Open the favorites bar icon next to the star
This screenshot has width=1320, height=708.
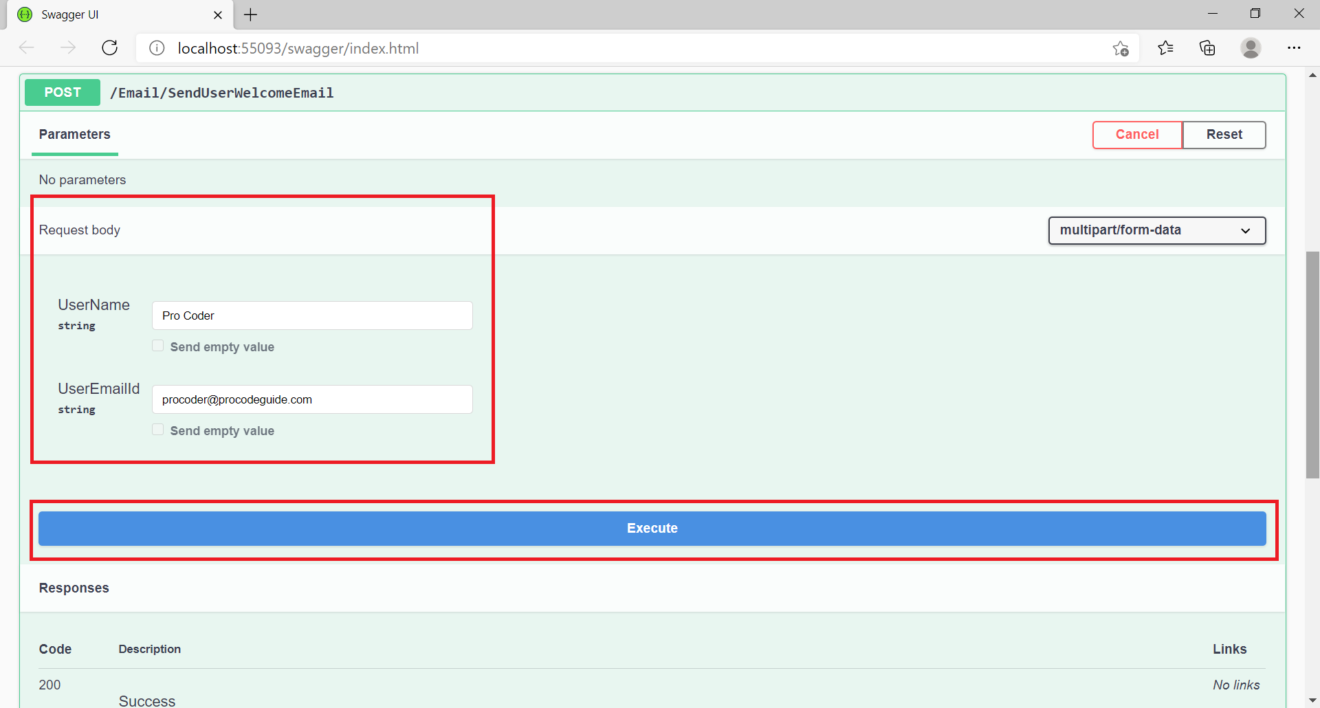tap(1164, 47)
